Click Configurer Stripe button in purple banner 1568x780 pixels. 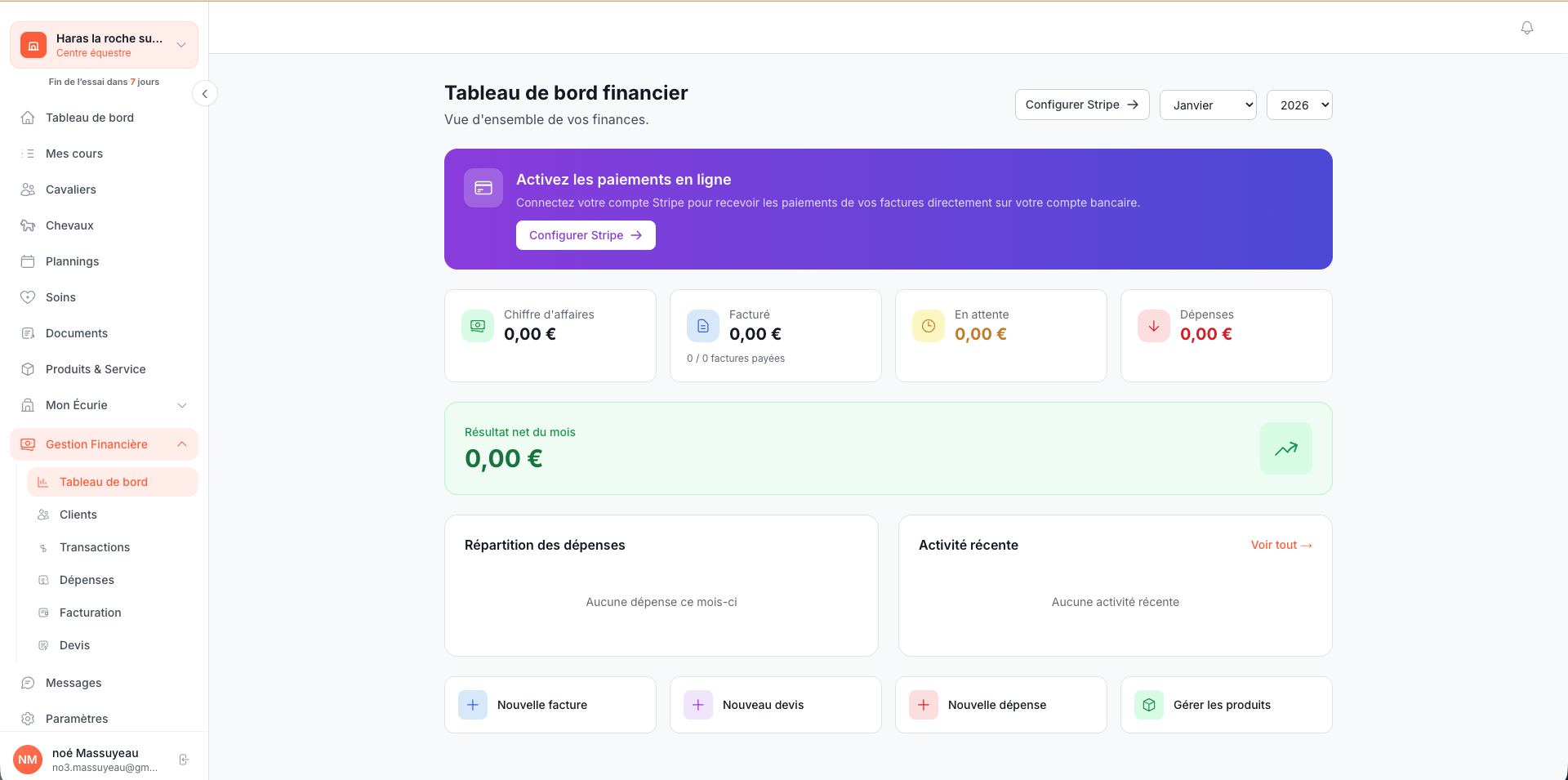586,235
